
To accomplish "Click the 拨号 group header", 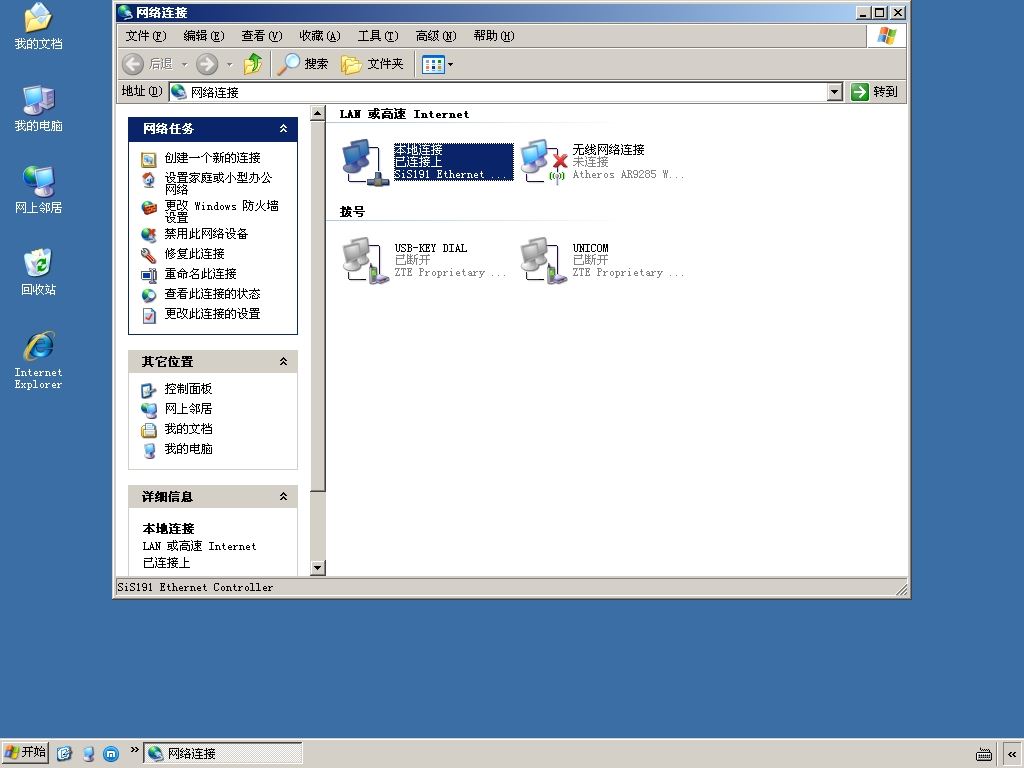I will tap(352, 212).
